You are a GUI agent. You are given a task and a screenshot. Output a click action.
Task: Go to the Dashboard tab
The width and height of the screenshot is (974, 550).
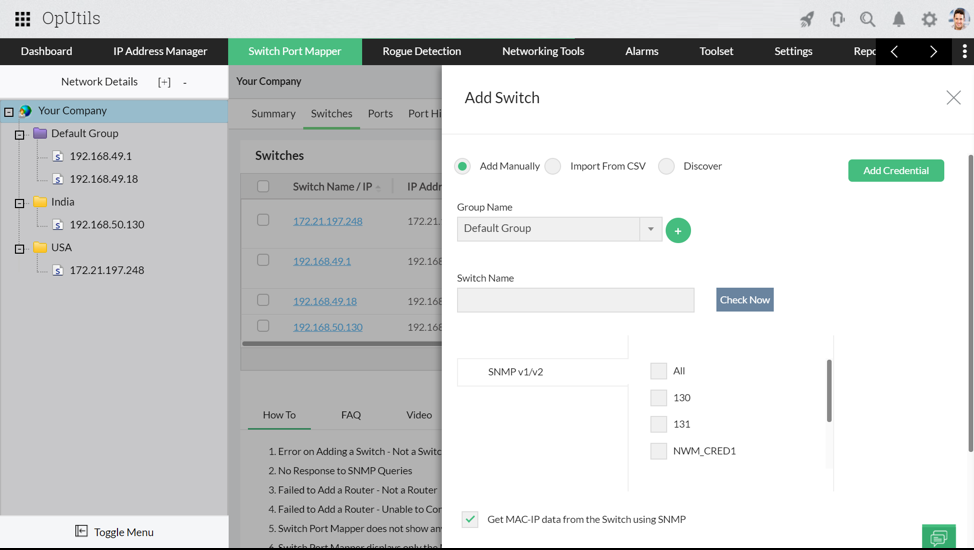[47, 52]
